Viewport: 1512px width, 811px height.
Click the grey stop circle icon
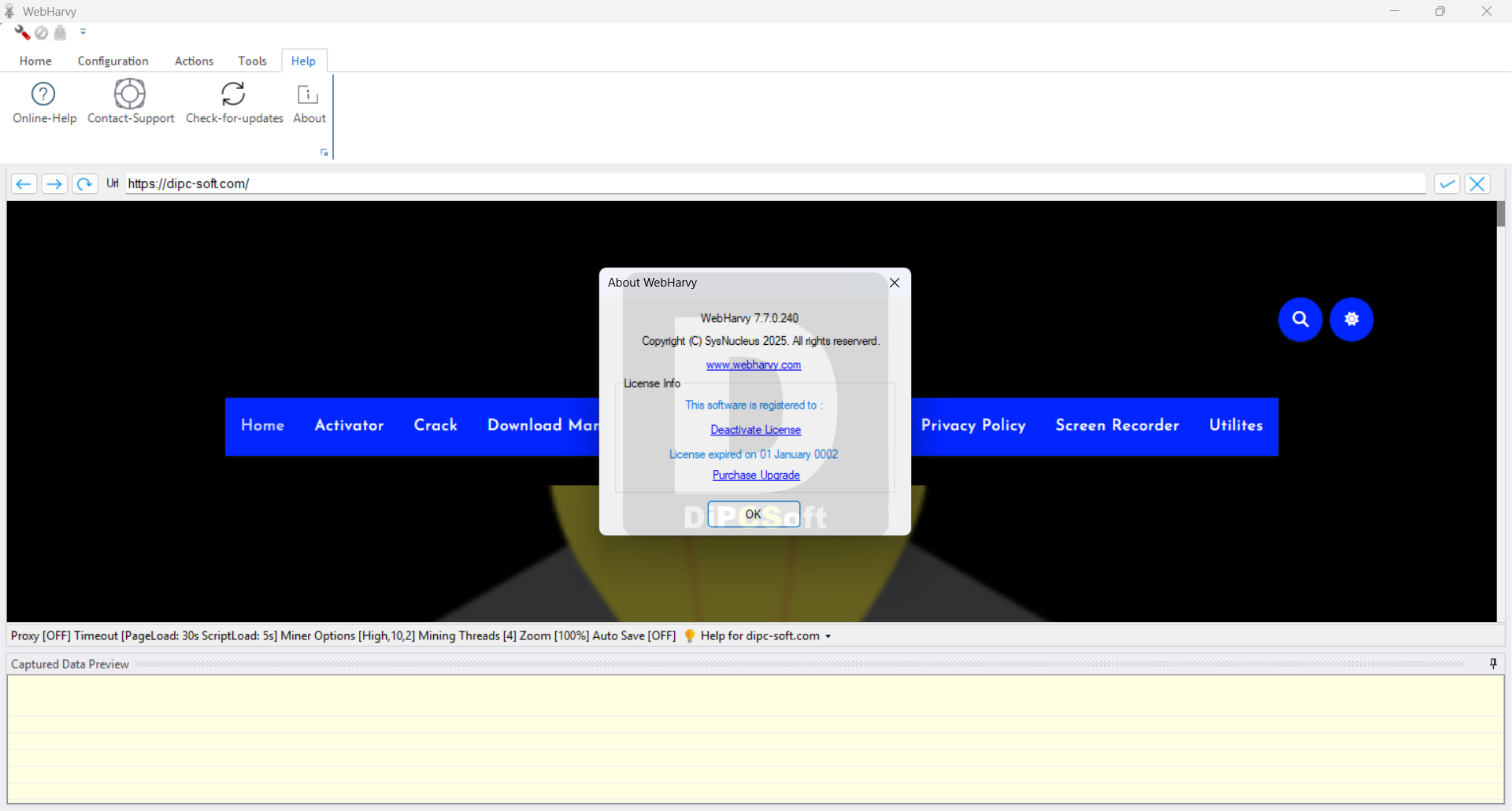point(42,32)
